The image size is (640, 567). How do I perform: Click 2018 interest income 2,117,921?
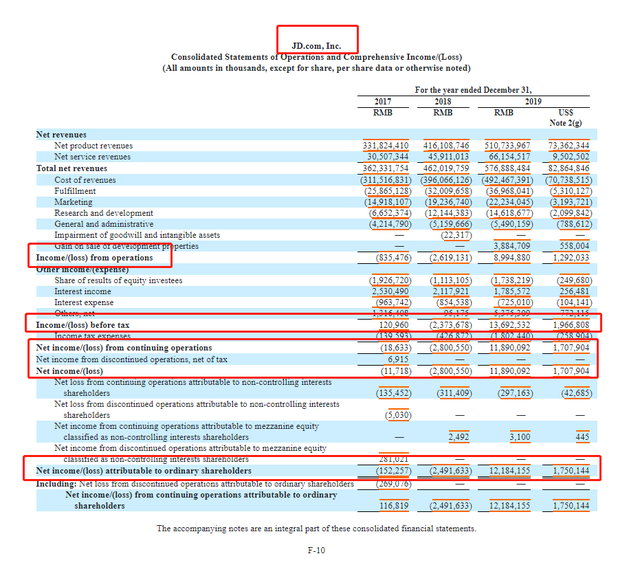[x=451, y=291]
